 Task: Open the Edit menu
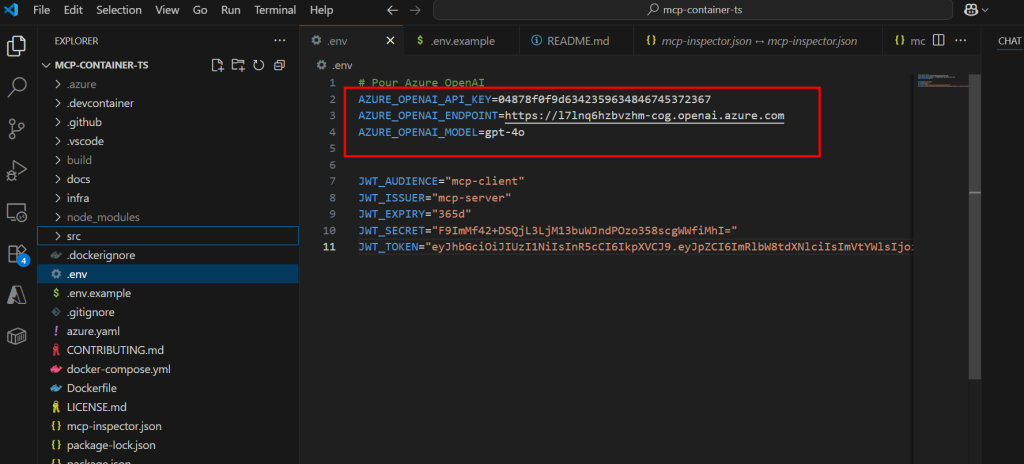click(73, 10)
